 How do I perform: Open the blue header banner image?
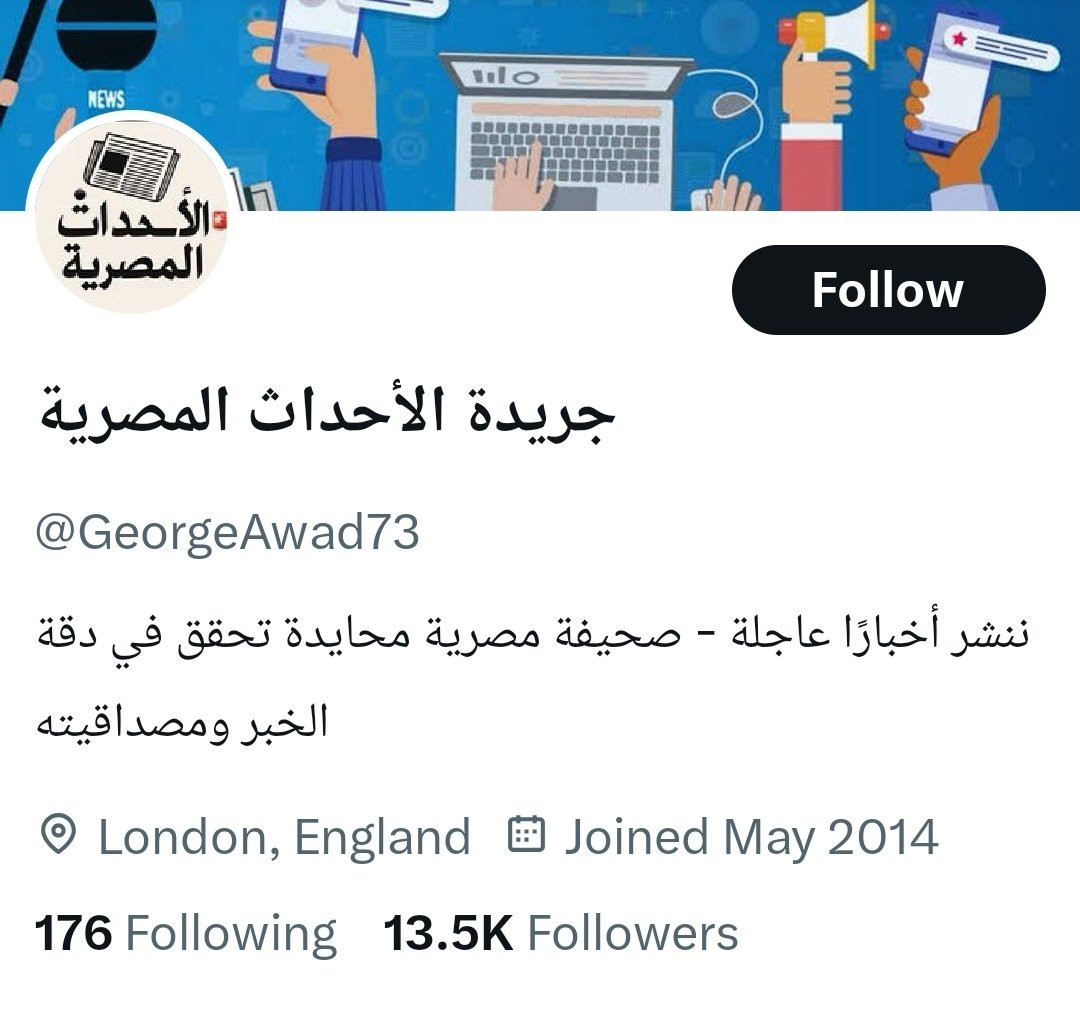tap(540, 105)
